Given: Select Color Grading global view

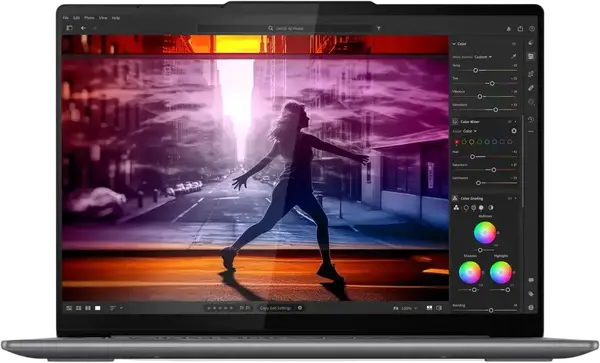Looking at the screenshot, I should click(491, 208).
